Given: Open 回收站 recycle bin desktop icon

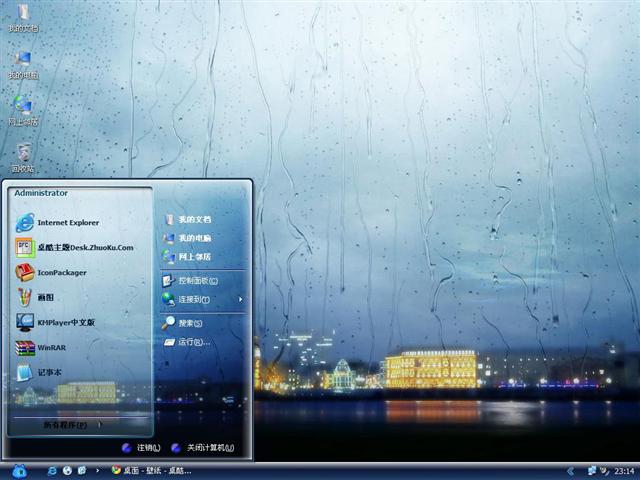Looking at the screenshot, I should (23, 158).
